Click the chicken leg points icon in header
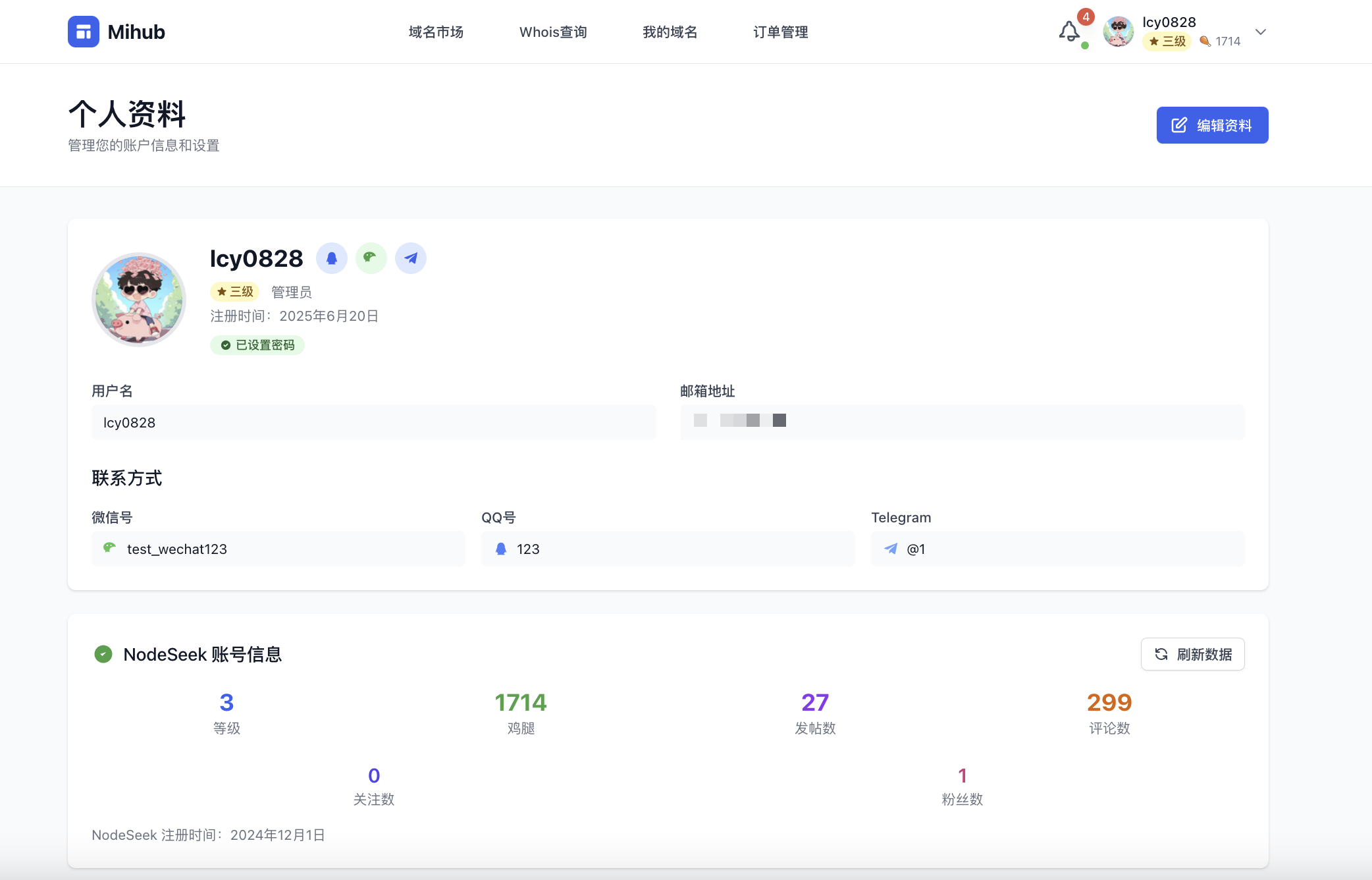This screenshot has height=880, width=1372. pyautogui.click(x=1205, y=41)
